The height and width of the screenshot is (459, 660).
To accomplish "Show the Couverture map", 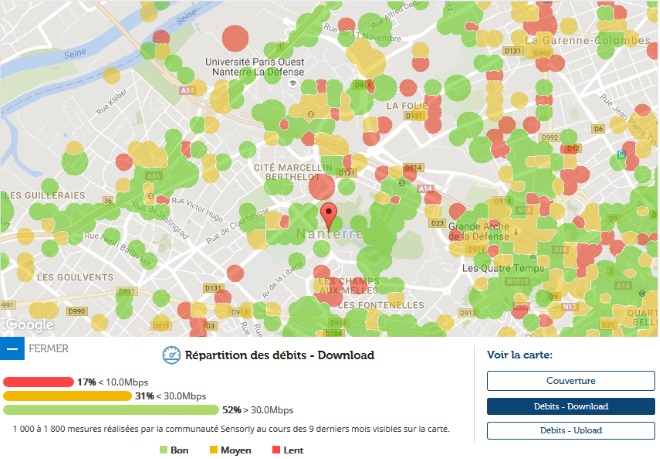I will (570, 381).
